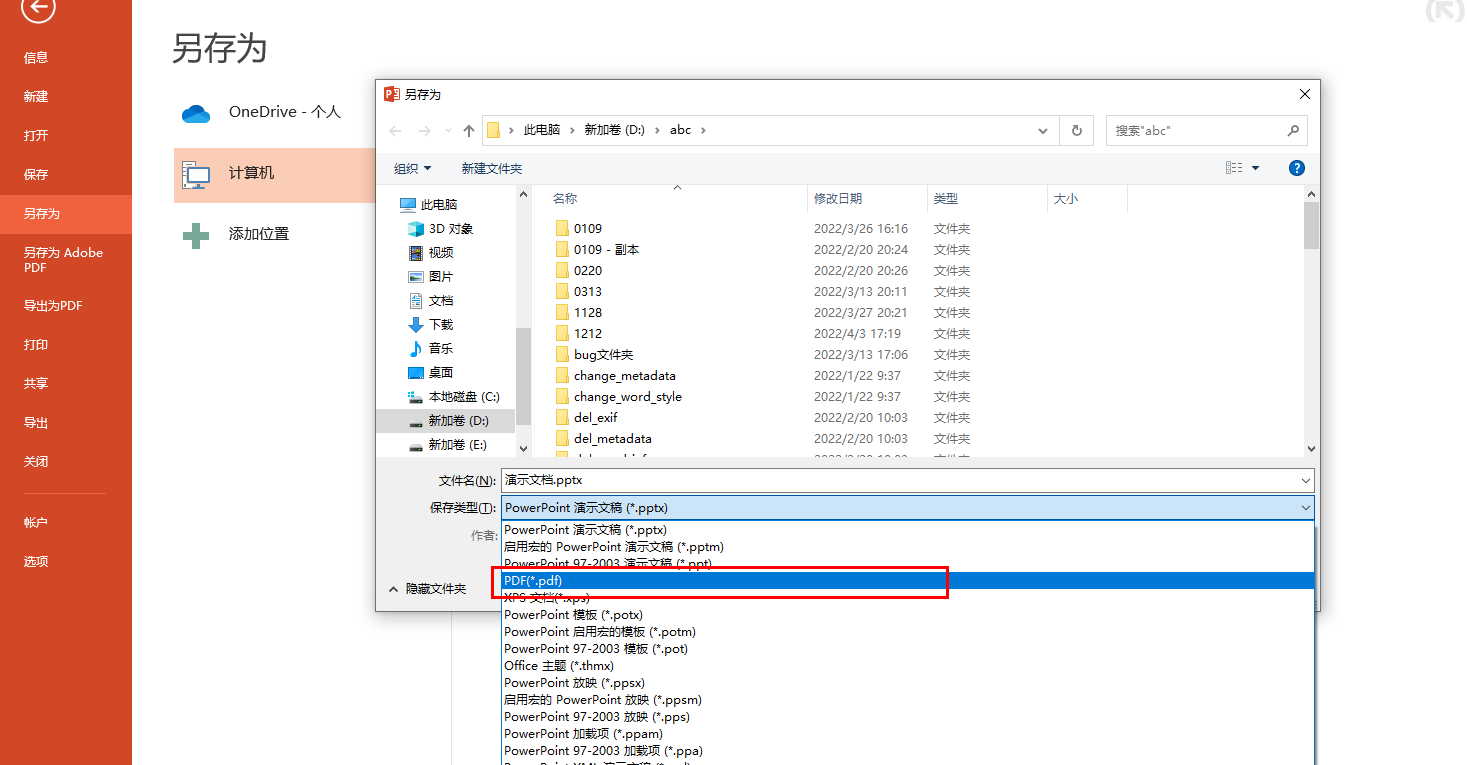Refresh the abc folder listing
The width and height of the screenshot is (1467, 765).
pyautogui.click(x=1077, y=131)
